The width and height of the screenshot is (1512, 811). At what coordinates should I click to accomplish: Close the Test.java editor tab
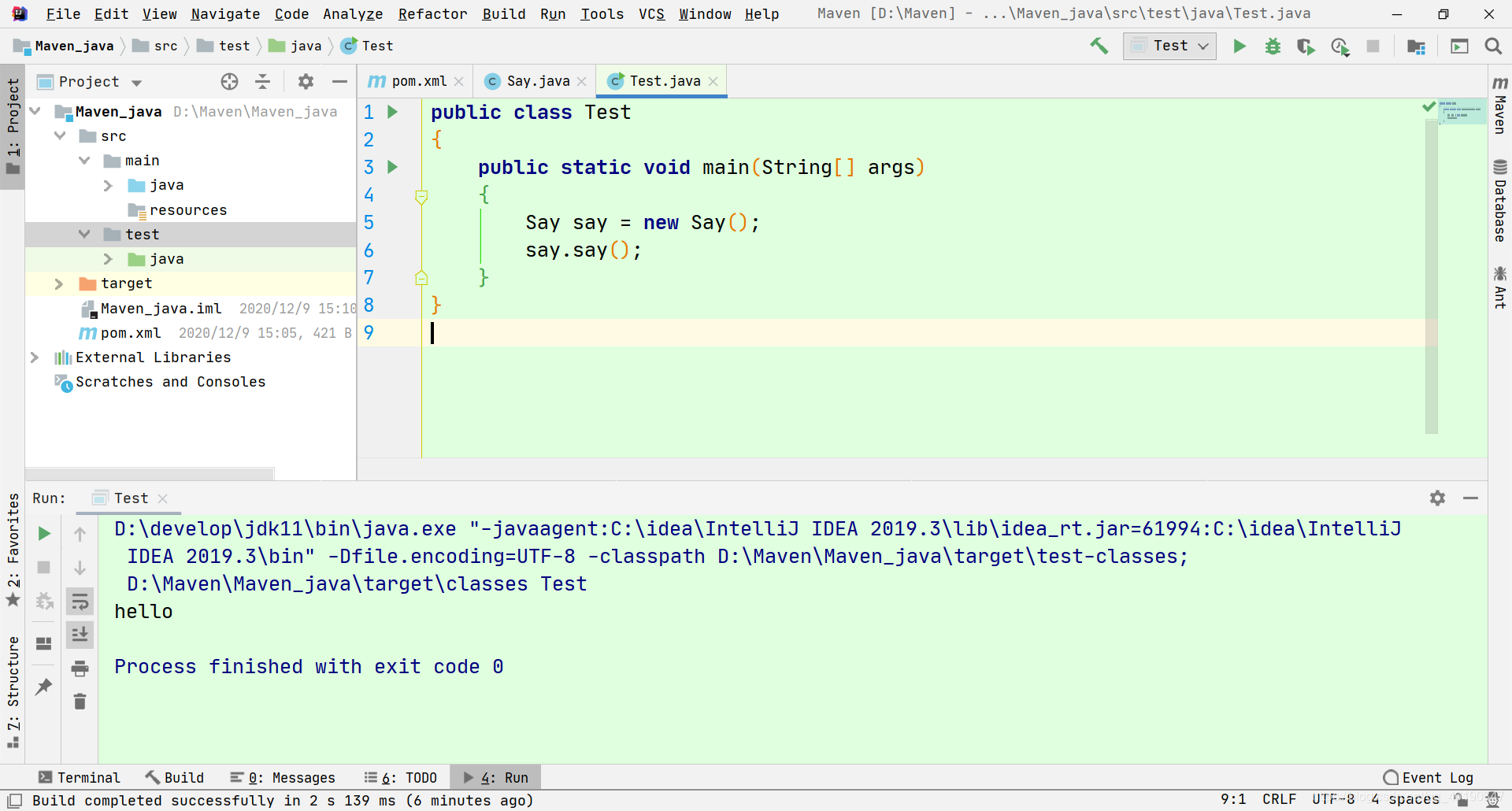click(713, 81)
